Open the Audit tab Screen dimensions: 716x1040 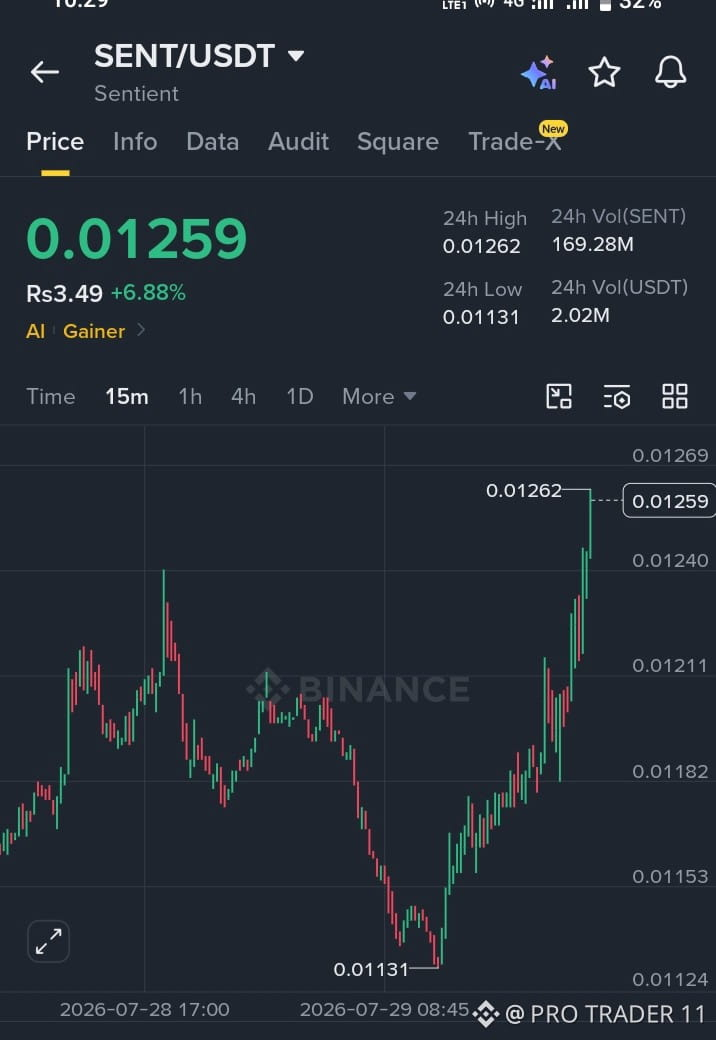pyautogui.click(x=298, y=141)
